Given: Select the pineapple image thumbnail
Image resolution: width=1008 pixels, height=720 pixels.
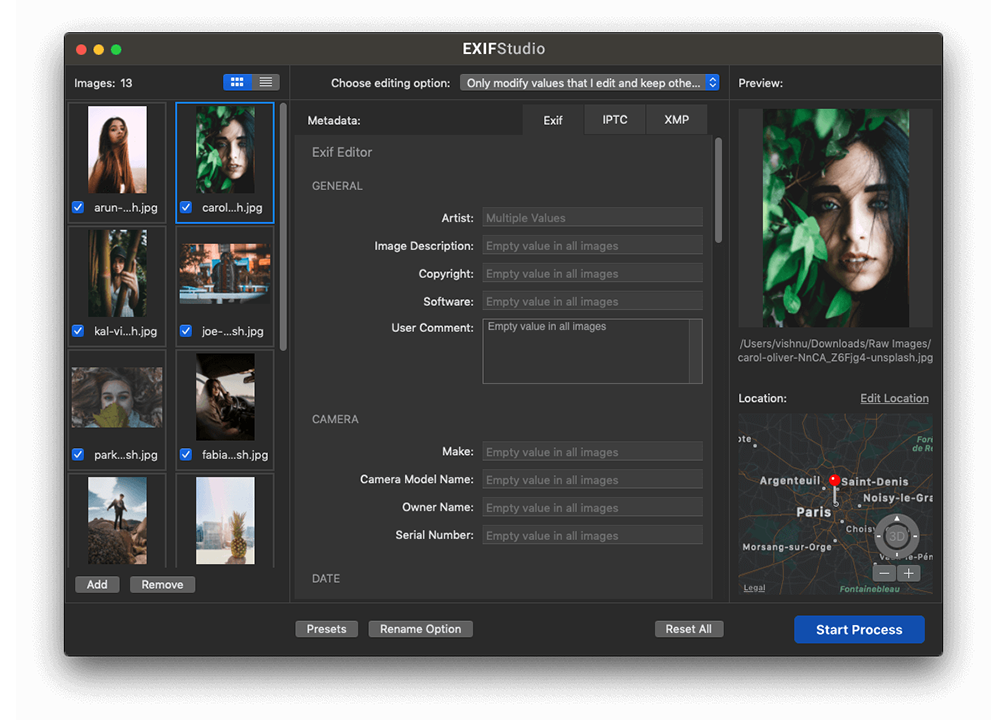Looking at the screenshot, I should point(225,521).
